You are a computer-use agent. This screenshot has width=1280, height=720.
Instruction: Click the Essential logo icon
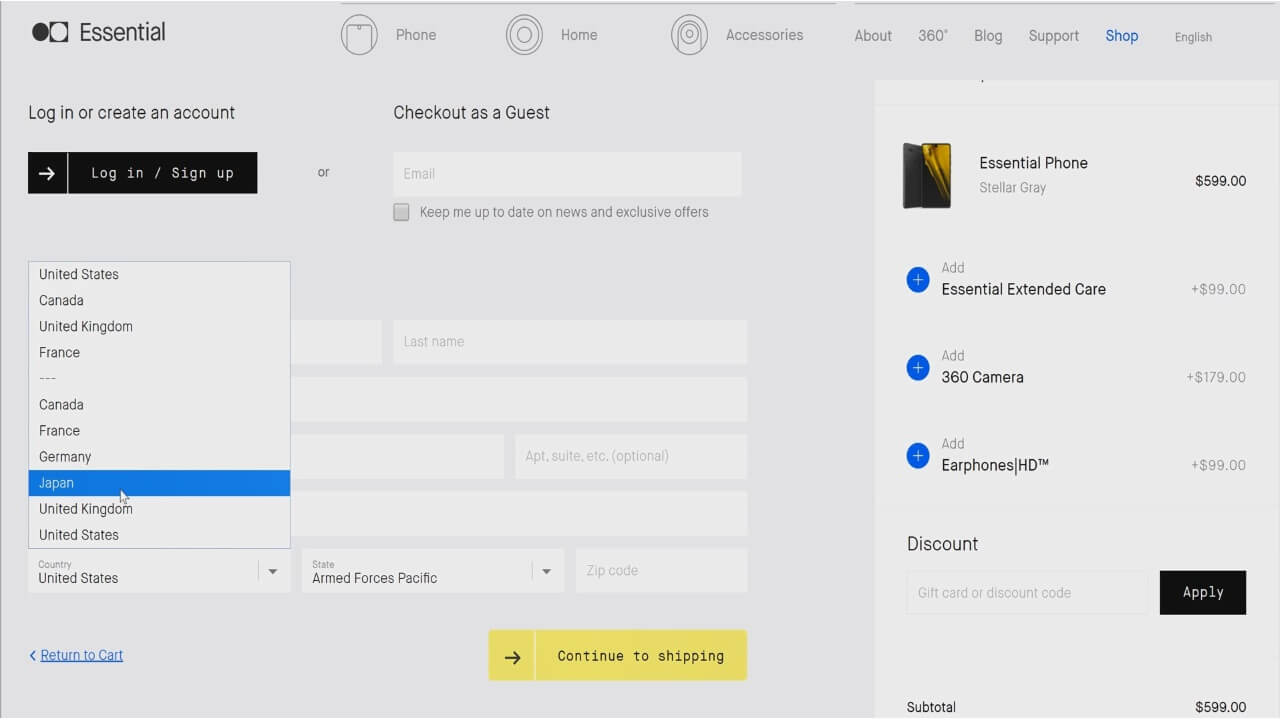[x=50, y=32]
